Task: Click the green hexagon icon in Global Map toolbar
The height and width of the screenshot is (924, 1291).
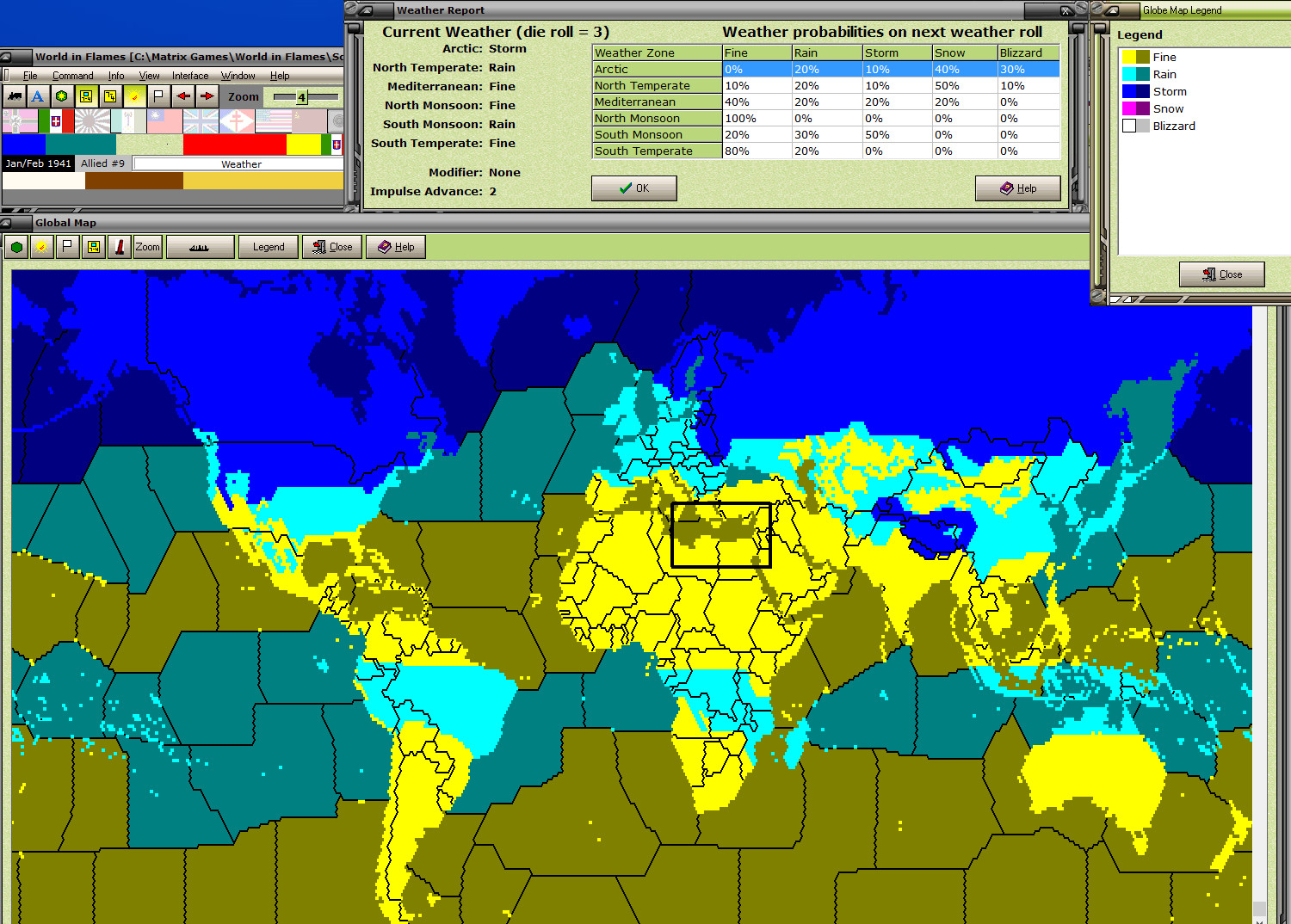Action: coord(16,248)
